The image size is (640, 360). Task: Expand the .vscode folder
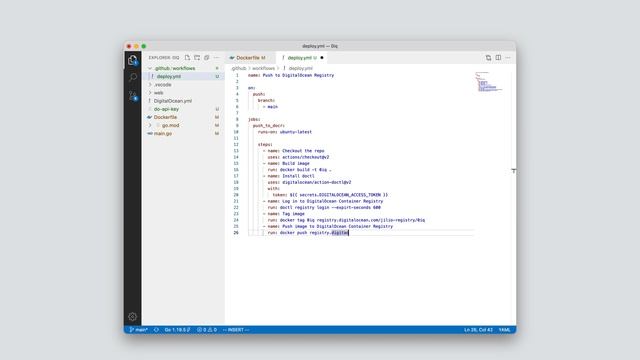click(x=150, y=84)
